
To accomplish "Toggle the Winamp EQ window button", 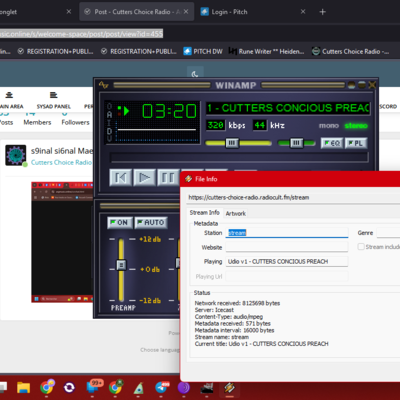I will point(332,143).
